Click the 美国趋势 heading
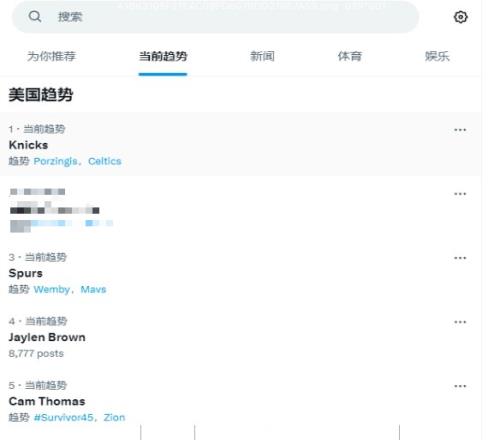Image resolution: width=500 pixels, height=440 pixels. pyautogui.click(x=41, y=95)
